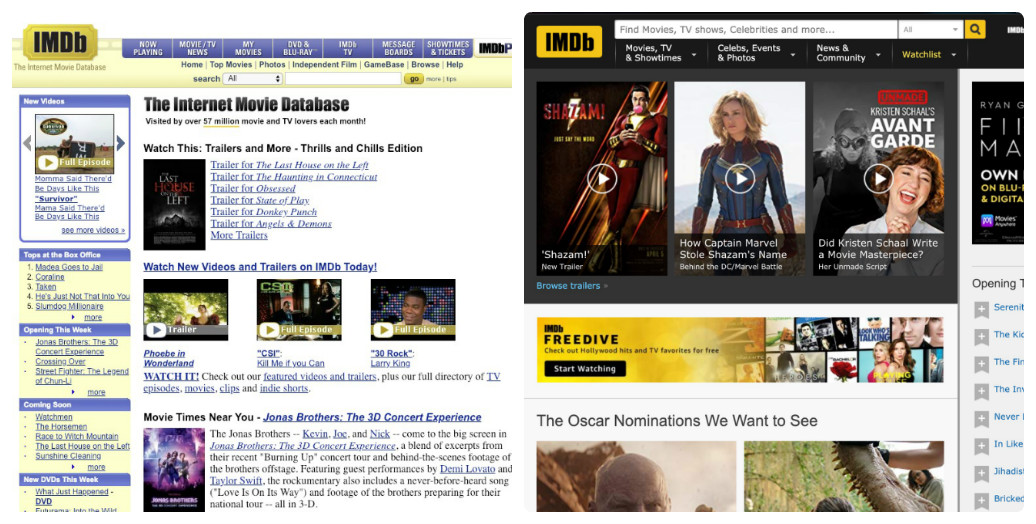Open the Message Boards tab
The image size is (1036, 524).
point(398,48)
